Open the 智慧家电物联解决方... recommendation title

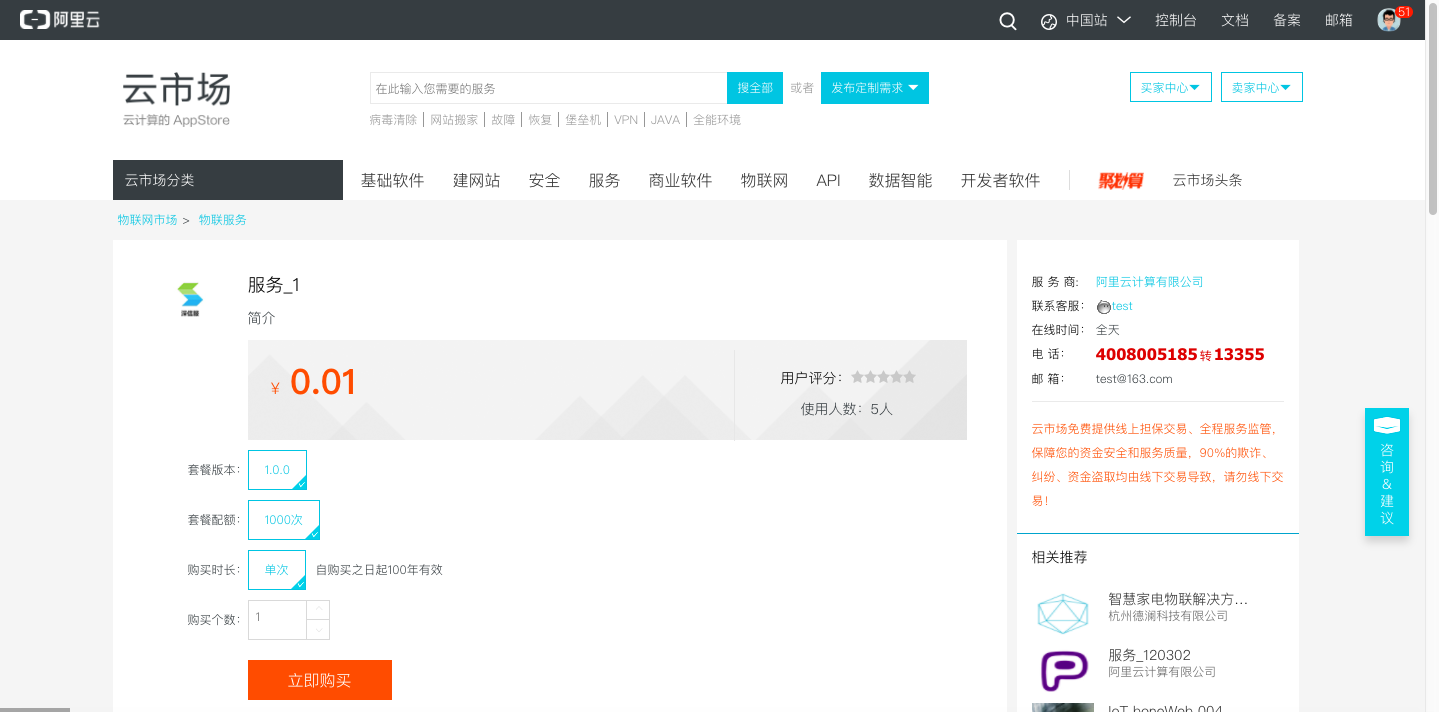tap(1178, 599)
